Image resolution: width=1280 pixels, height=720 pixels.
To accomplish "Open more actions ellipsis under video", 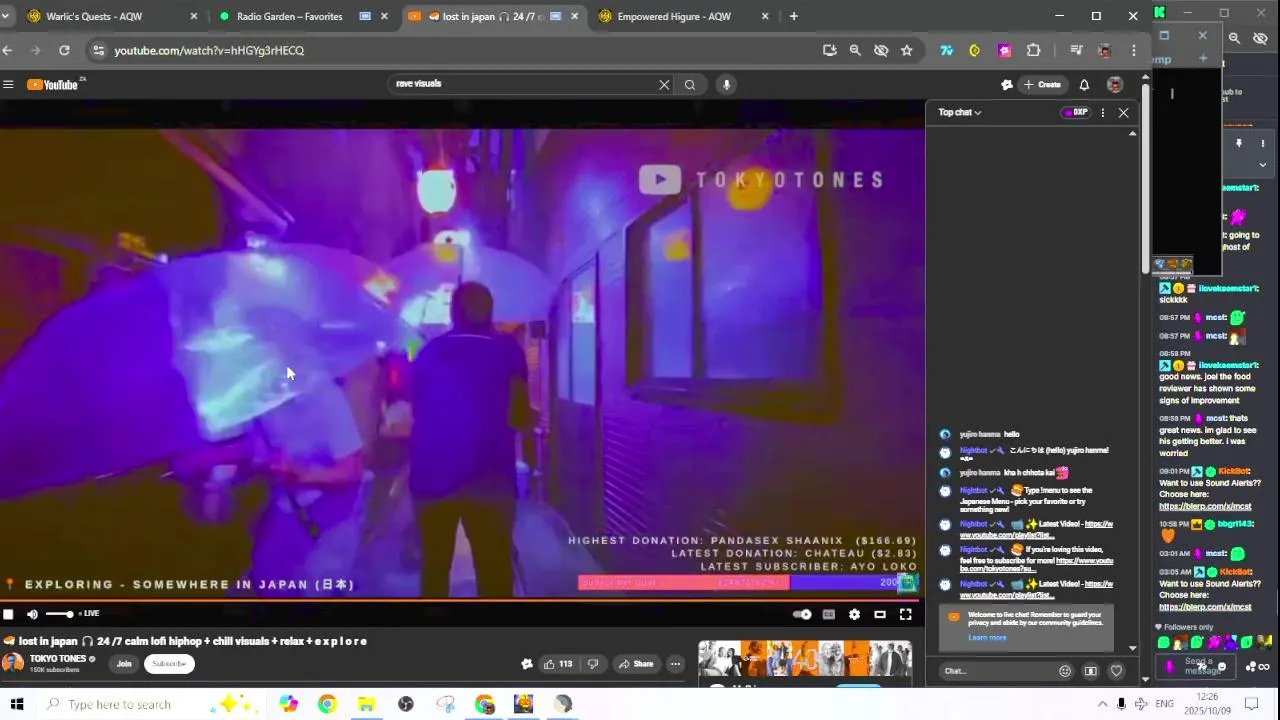I will pos(675,664).
